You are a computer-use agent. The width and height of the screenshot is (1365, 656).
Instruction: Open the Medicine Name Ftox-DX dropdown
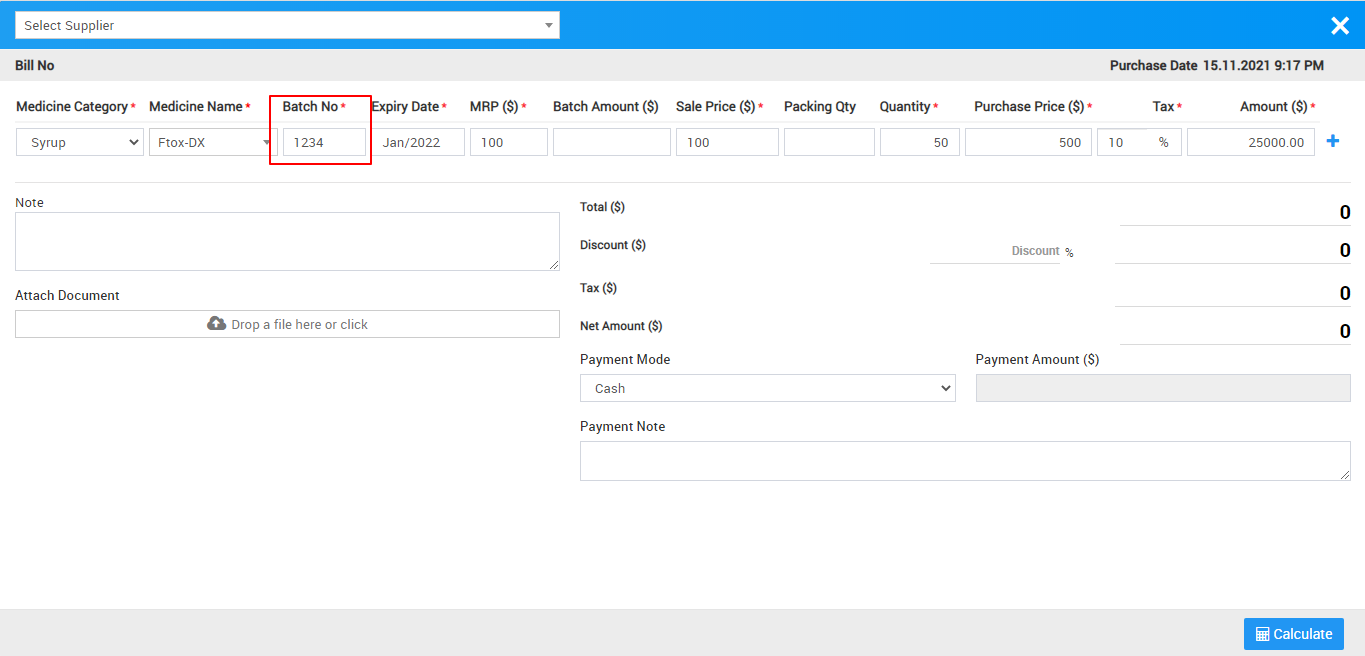point(212,143)
